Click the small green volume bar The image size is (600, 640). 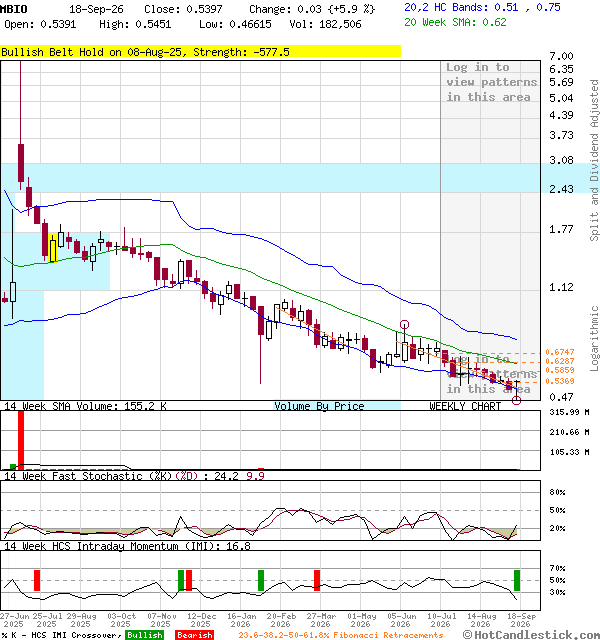pos(13,467)
